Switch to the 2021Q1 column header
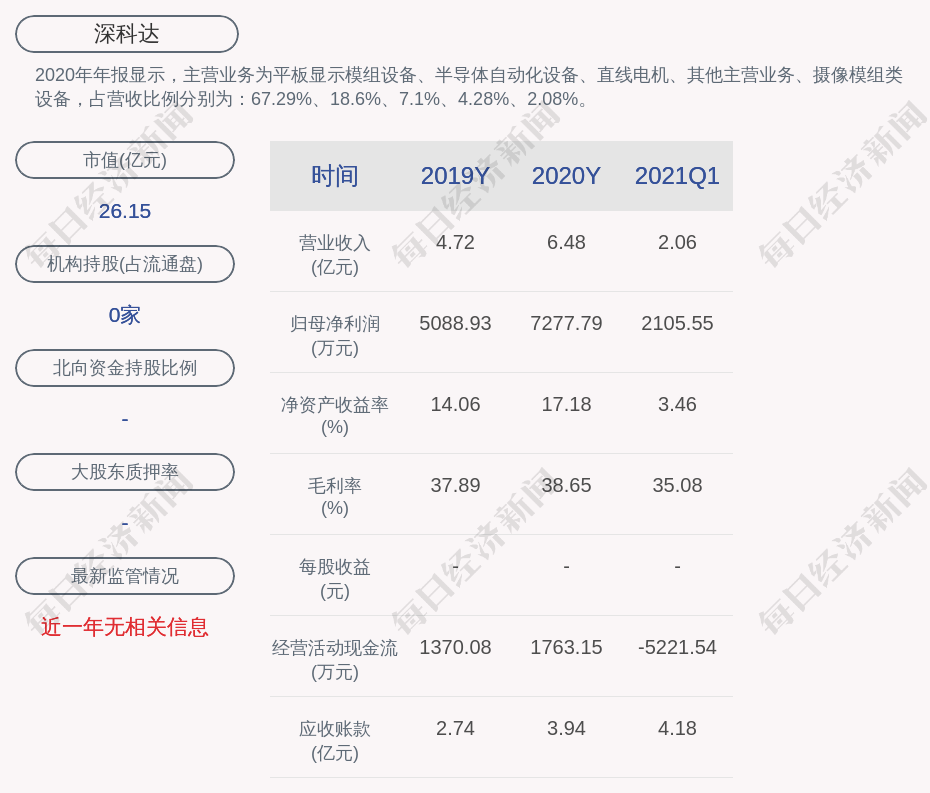The image size is (930, 793). pos(677,176)
